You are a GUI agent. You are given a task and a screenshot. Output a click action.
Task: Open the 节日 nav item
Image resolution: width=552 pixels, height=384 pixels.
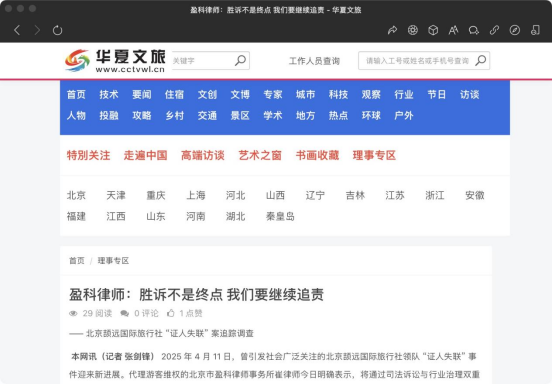(437, 94)
